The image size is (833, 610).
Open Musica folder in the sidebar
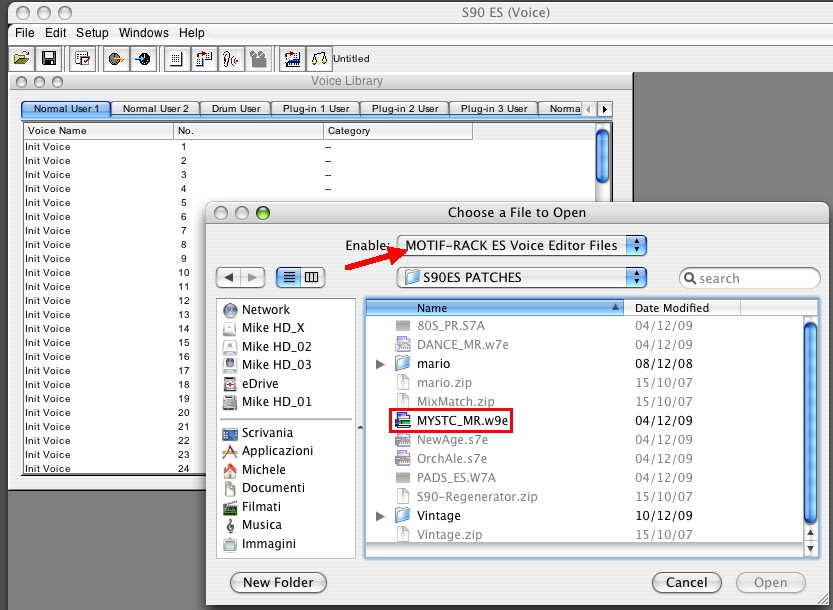(x=252, y=525)
